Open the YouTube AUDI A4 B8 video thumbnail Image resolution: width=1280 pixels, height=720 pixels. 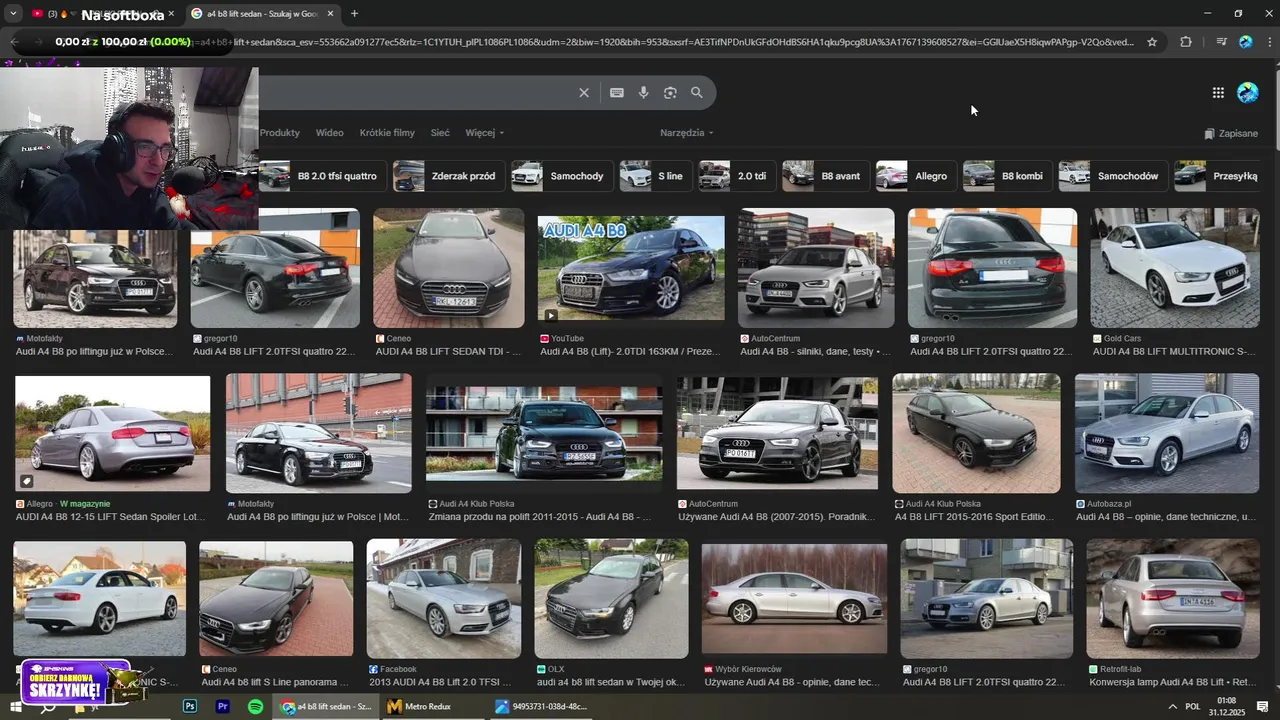point(631,268)
